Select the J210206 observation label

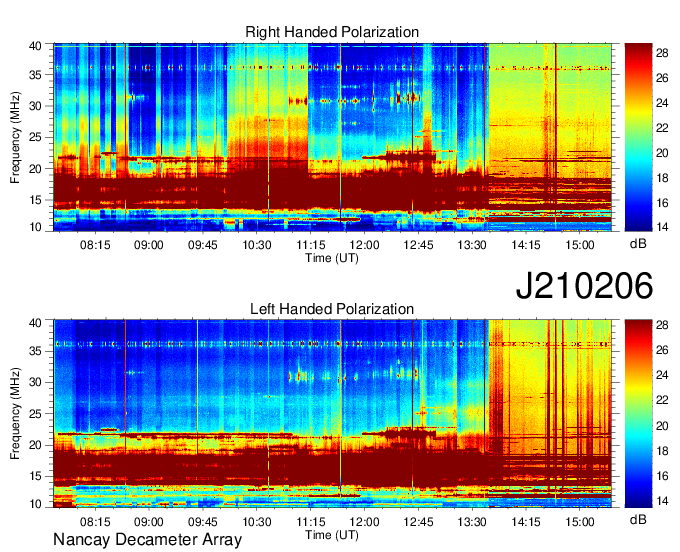point(584,285)
